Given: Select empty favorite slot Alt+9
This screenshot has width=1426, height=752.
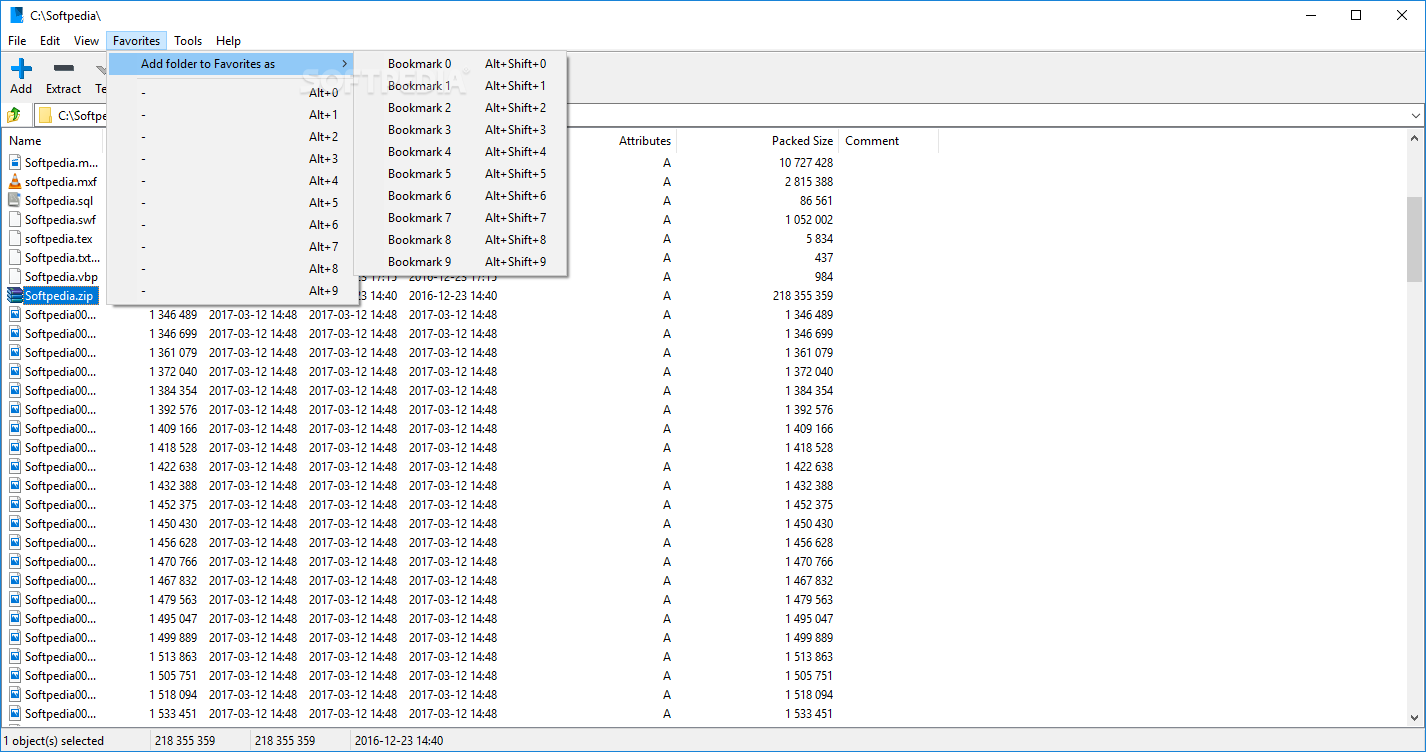Looking at the screenshot, I should pyautogui.click(x=232, y=291).
